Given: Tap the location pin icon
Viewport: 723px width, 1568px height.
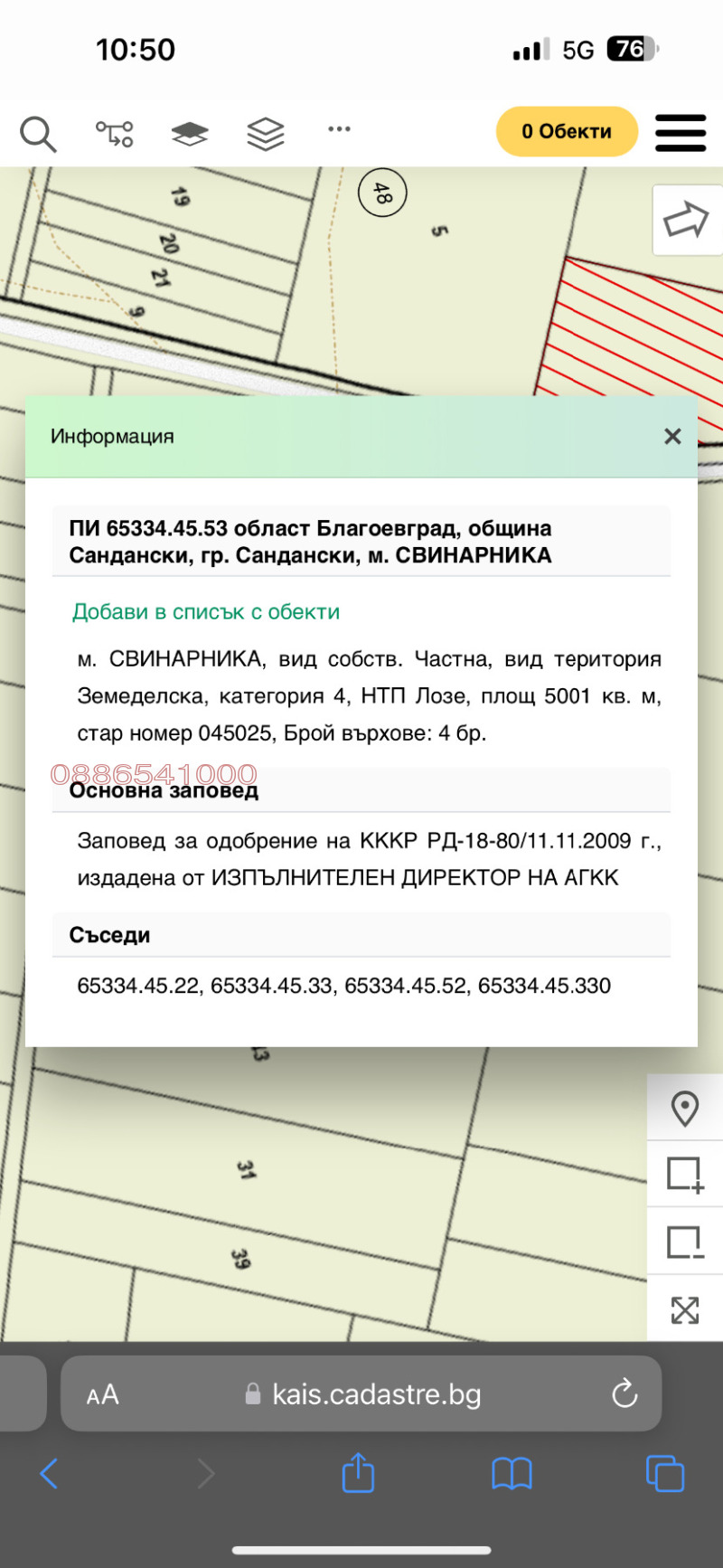Looking at the screenshot, I should click(685, 1108).
